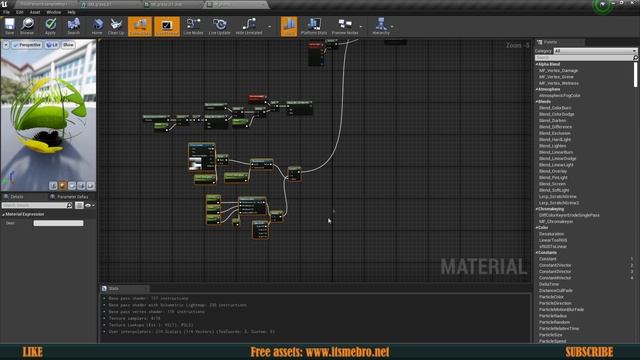Click the Palette search magnifier icon

[635, 58]
